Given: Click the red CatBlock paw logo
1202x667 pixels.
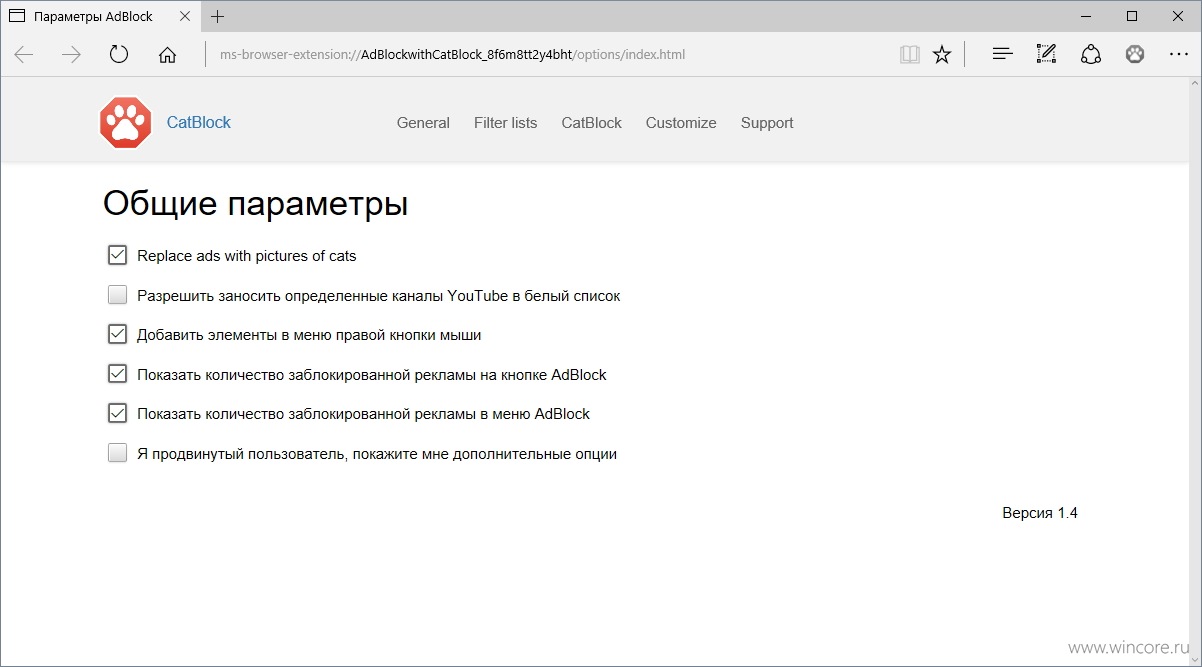Looking at the screenshot, I should pyautogui.click(x=126, y=123).
